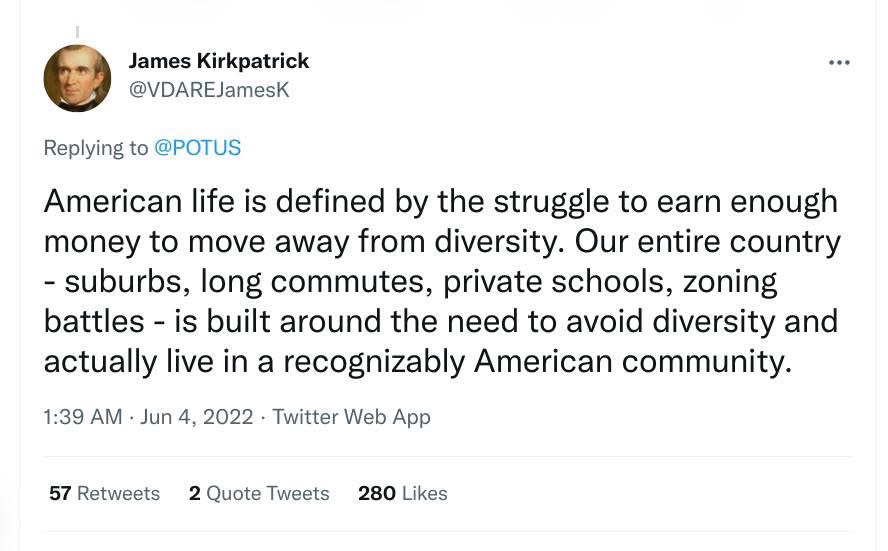
Task: Follow the @POTUS mention link
Action: click(197, 148)
